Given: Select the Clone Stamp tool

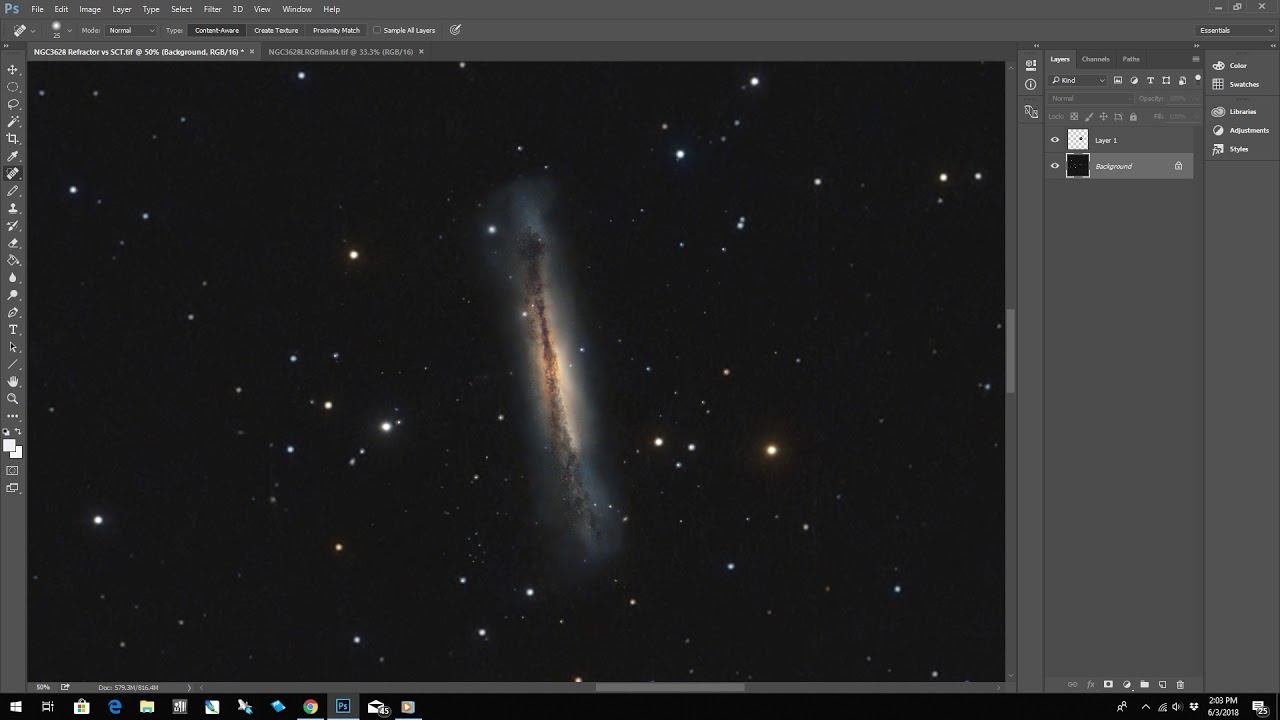Looking at the screenshot, I should tap(13, 208).
